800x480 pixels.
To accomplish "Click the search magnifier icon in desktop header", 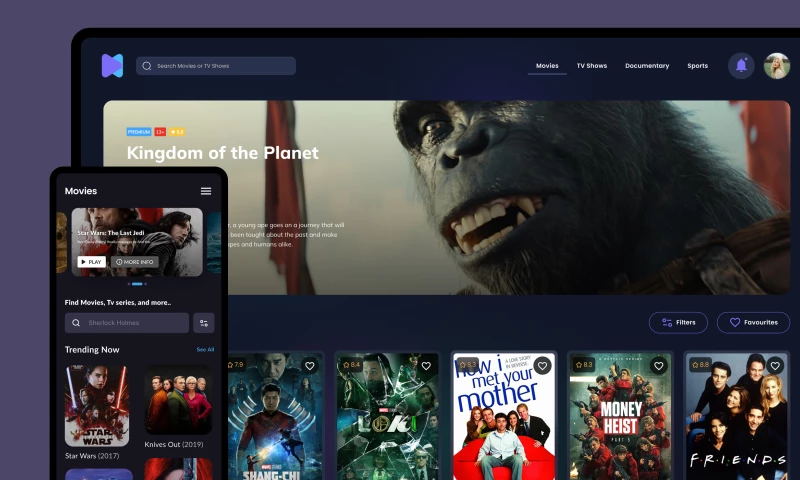I will coord(147,66).
